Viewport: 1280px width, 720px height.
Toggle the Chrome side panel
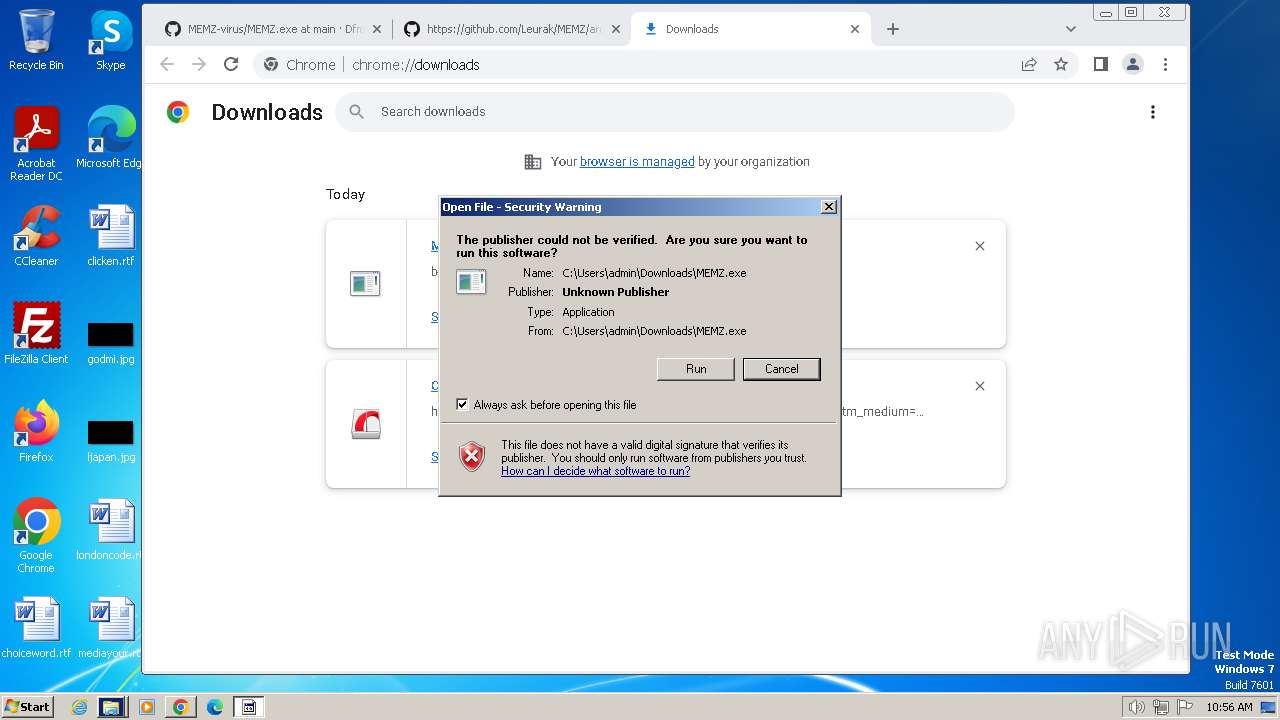[1101, 64]
